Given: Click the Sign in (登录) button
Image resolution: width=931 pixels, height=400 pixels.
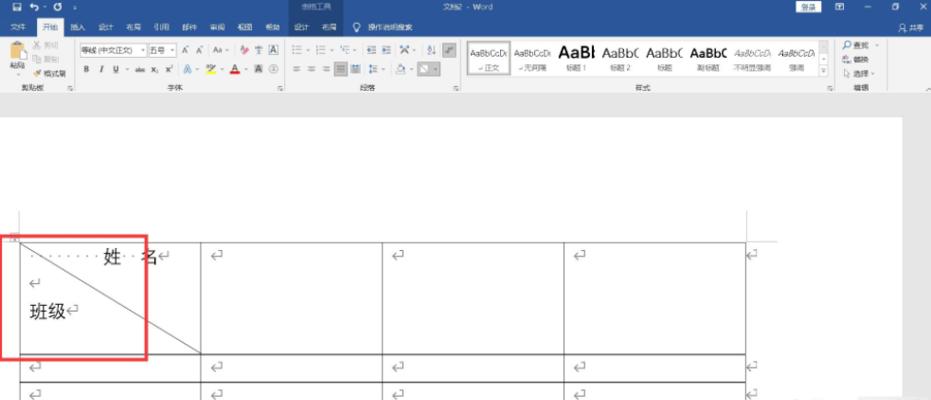Looking at the screenshot, I should point(808,7).
